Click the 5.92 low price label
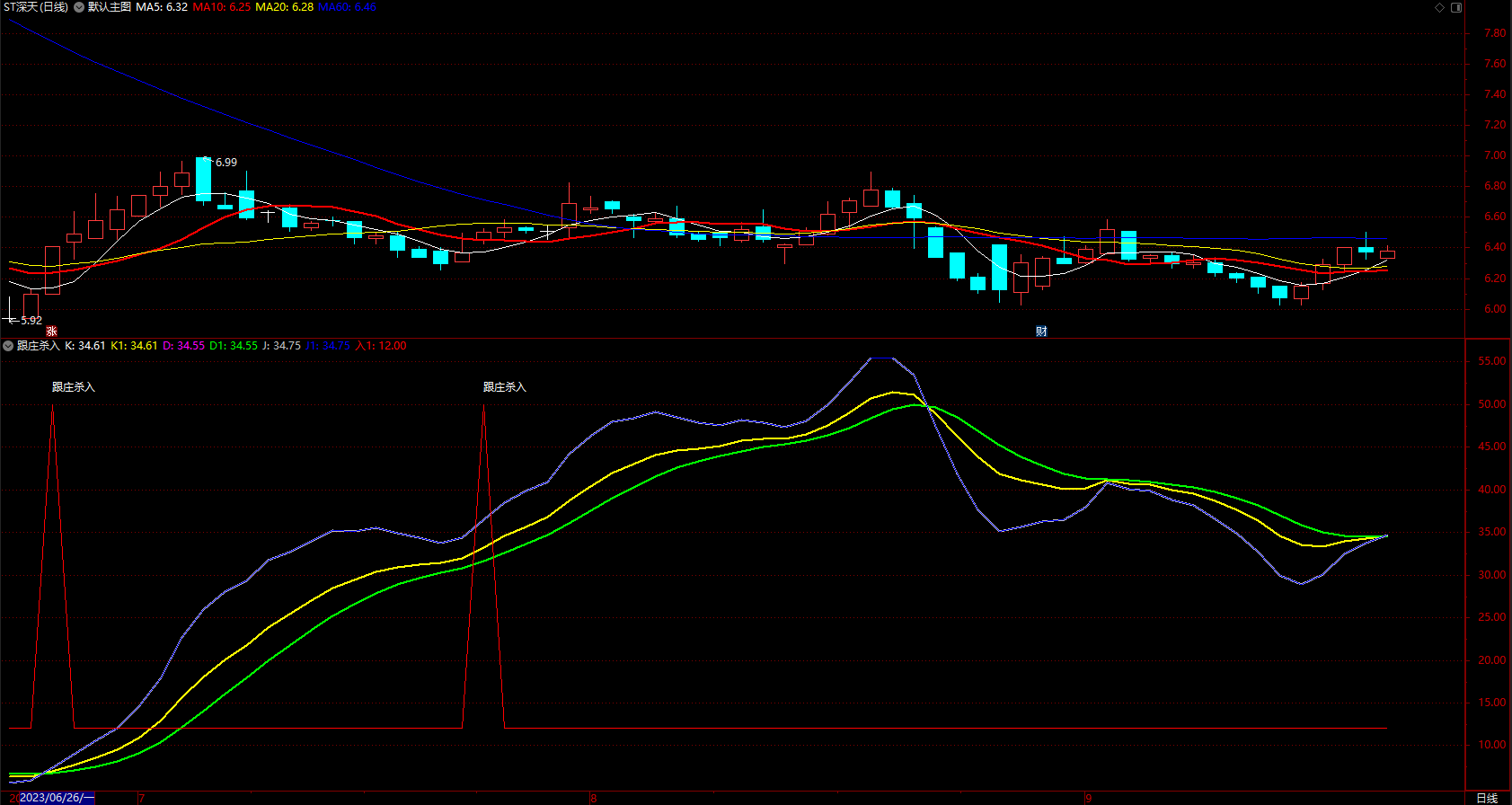 [x=31, y=321]
